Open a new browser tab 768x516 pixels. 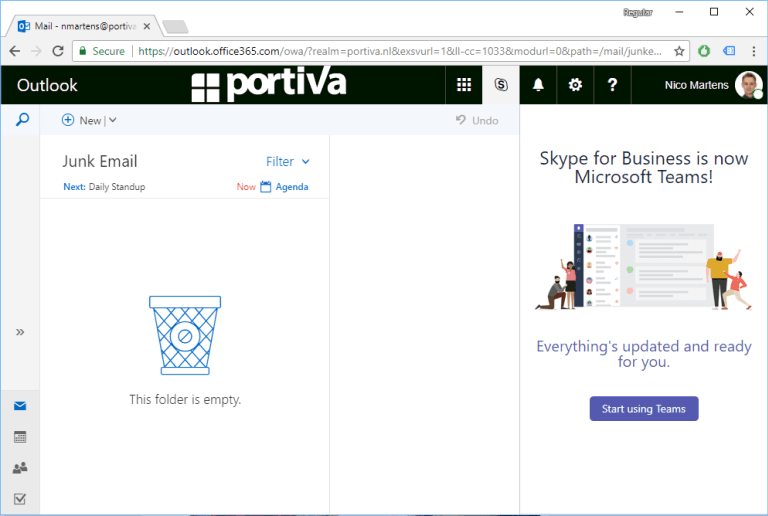[175, 27]
